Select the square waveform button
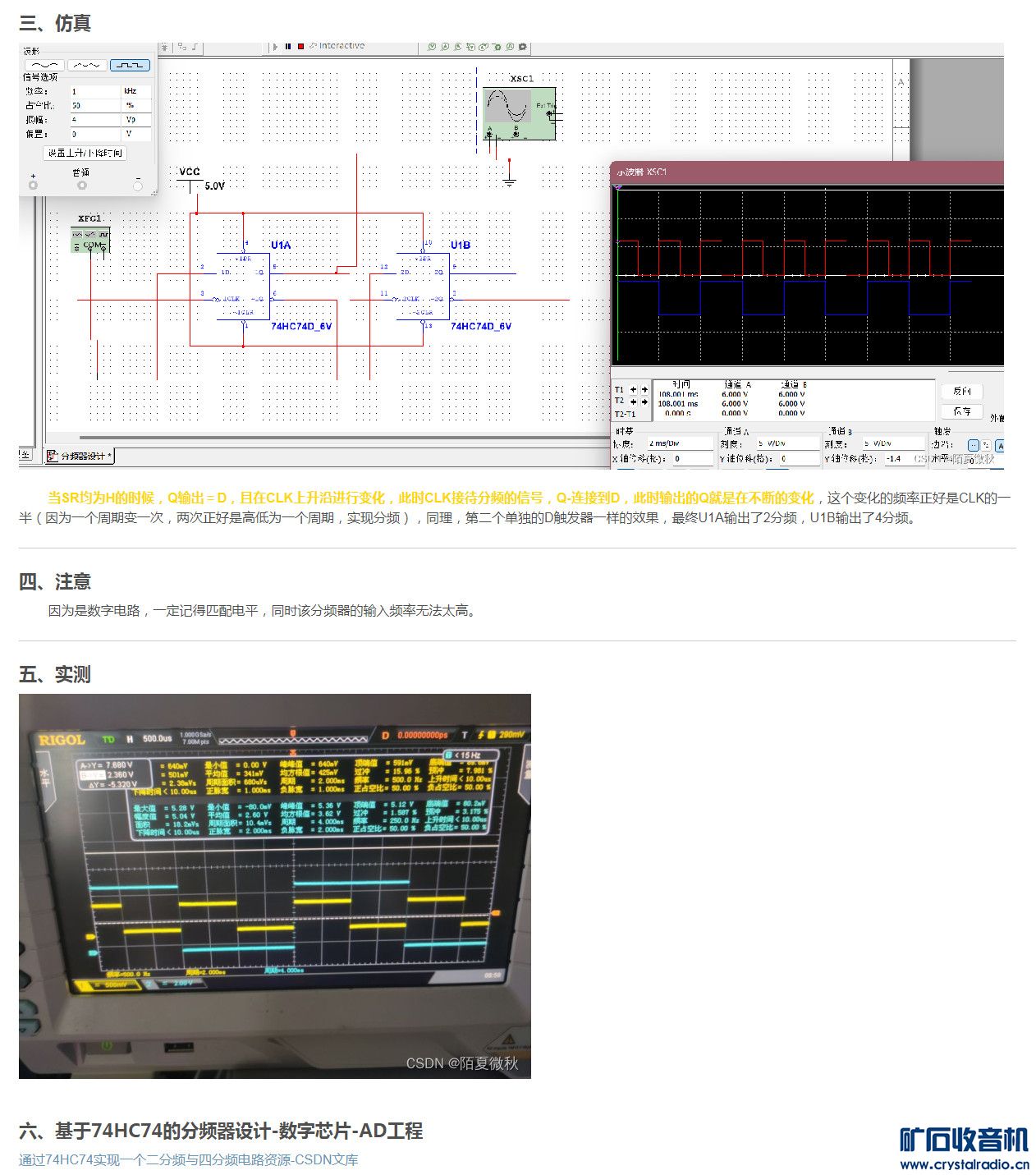This screenshot has height=1175, width=1036. 130,65
